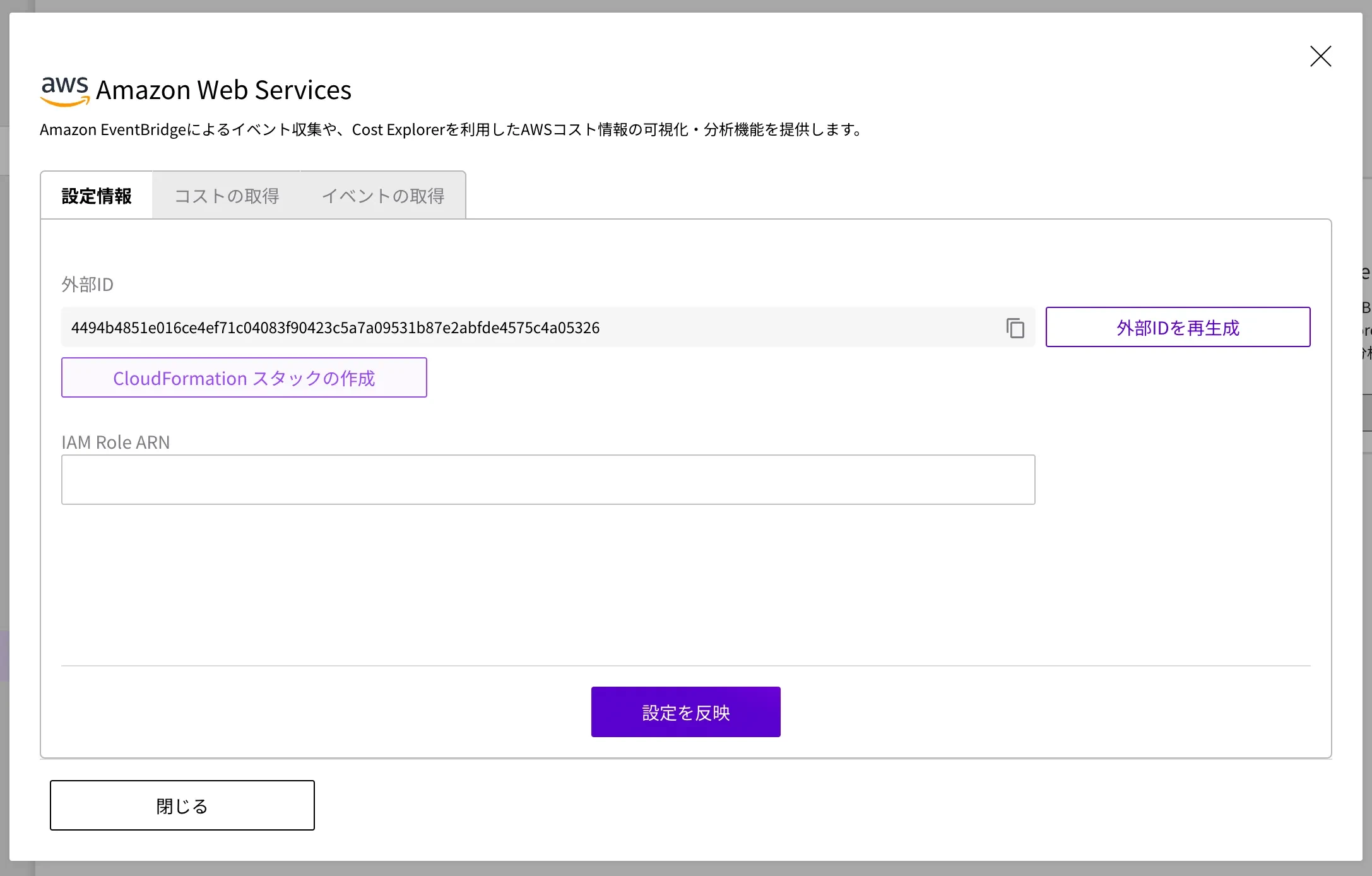1372x876 pixels.
Task: Click the 設定を反映 button
Action: [685, 712]
